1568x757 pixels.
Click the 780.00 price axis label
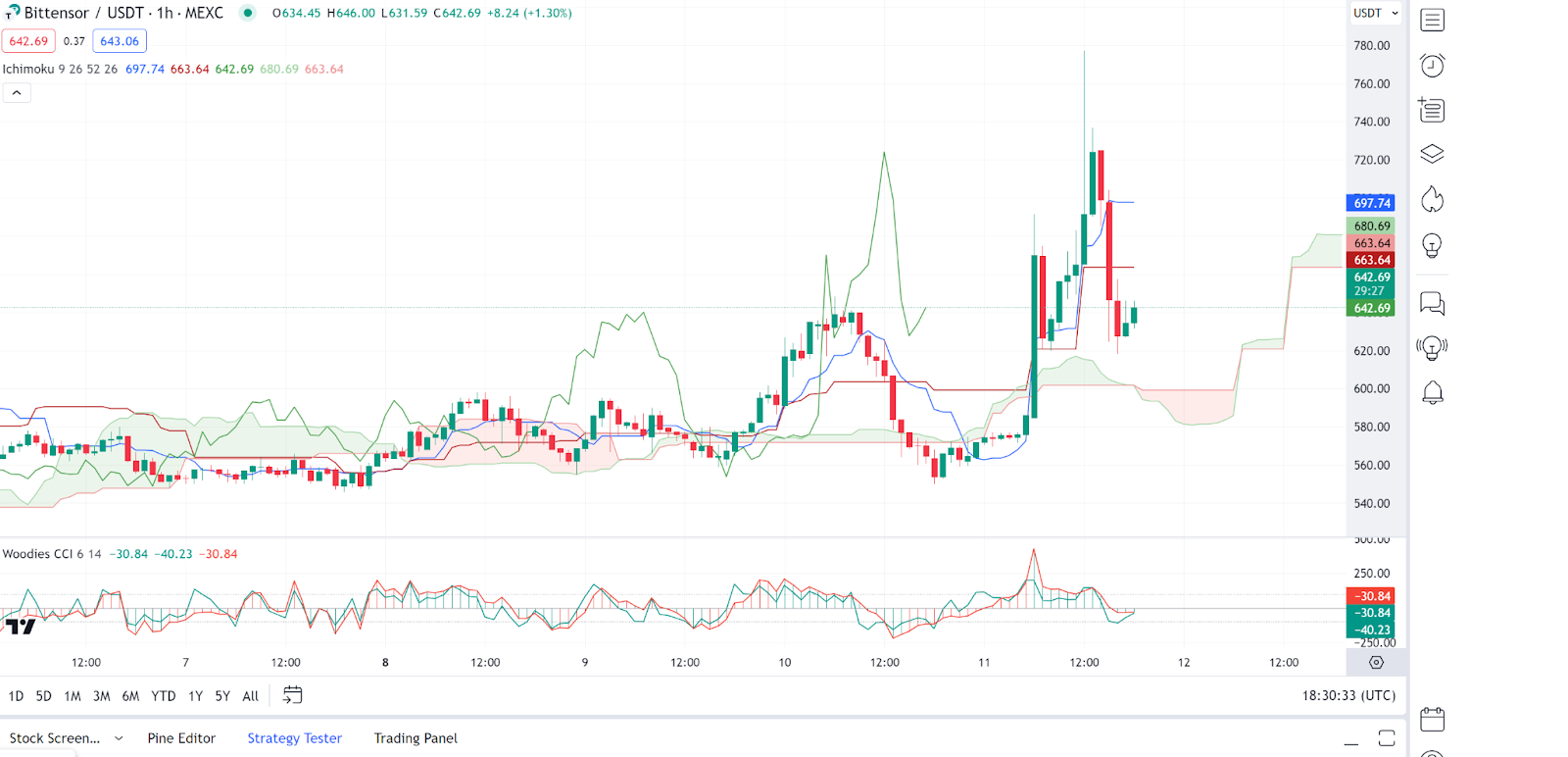(x=1371, y=46)
